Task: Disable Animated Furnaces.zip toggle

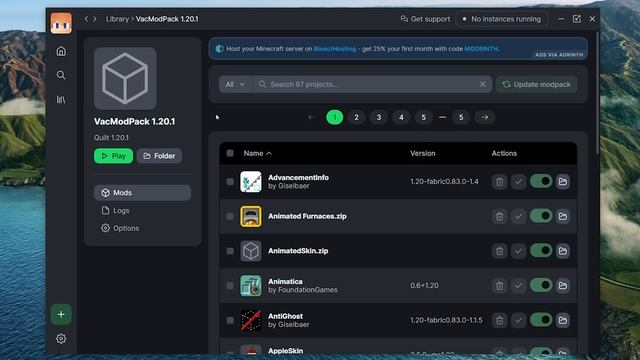Action: point(541,216)
